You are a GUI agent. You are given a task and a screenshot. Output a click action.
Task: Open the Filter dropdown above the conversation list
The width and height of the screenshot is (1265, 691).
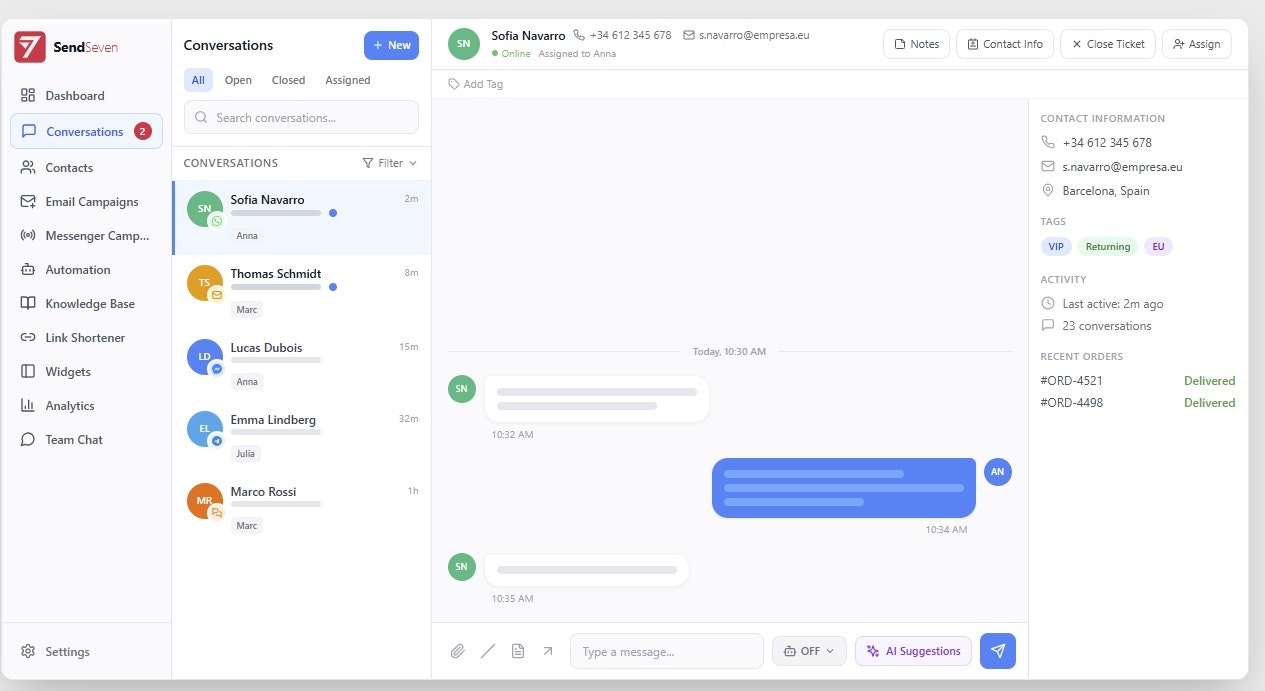390,162
